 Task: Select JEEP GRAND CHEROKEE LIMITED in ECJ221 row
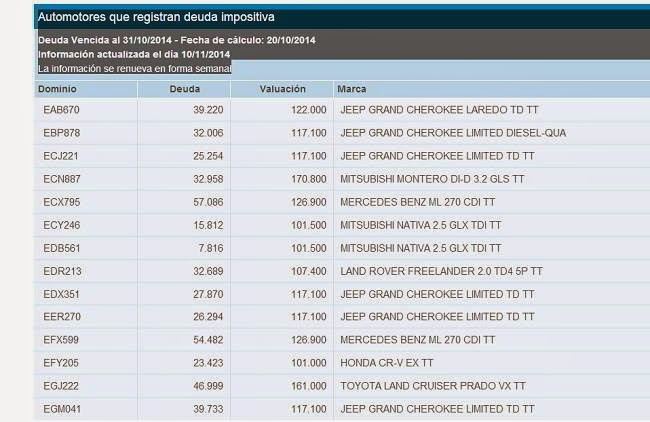437,156
